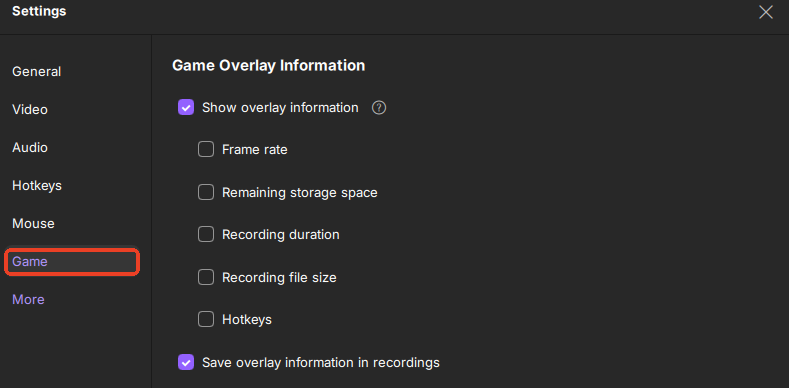Image resolution: width=789 pixels, height=388 pixels.
Task: Switch to the Video settings tab
Action: (x=30, y=110)
